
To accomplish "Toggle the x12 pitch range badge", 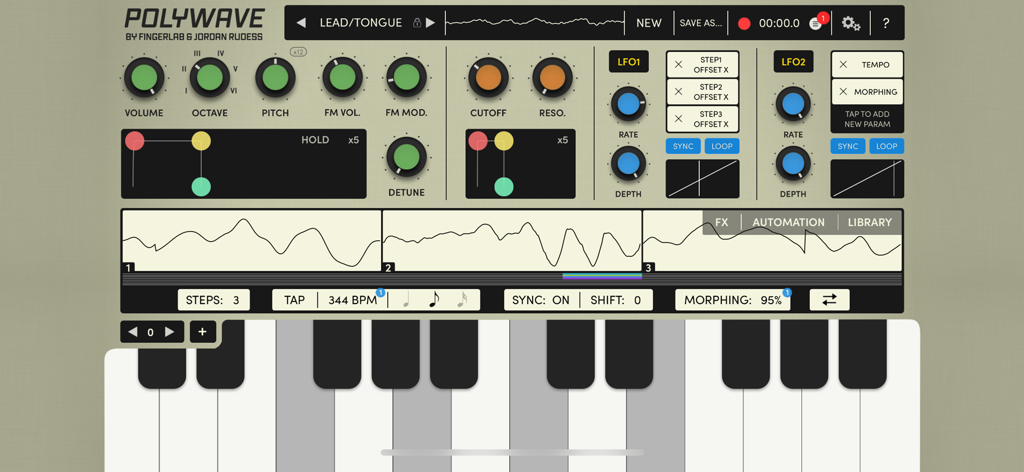I will tap(298, 52).
